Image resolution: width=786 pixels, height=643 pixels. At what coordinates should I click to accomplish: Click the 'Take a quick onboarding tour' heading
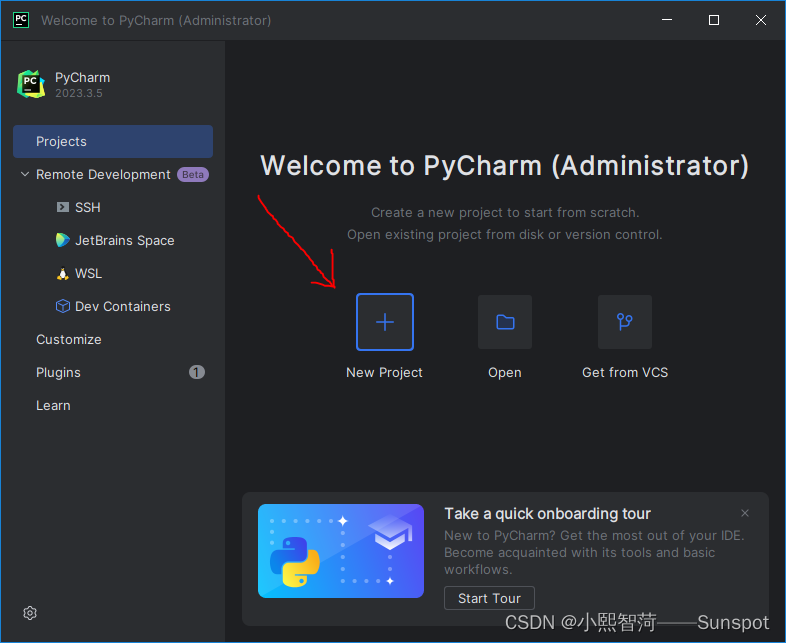(547, 514)
